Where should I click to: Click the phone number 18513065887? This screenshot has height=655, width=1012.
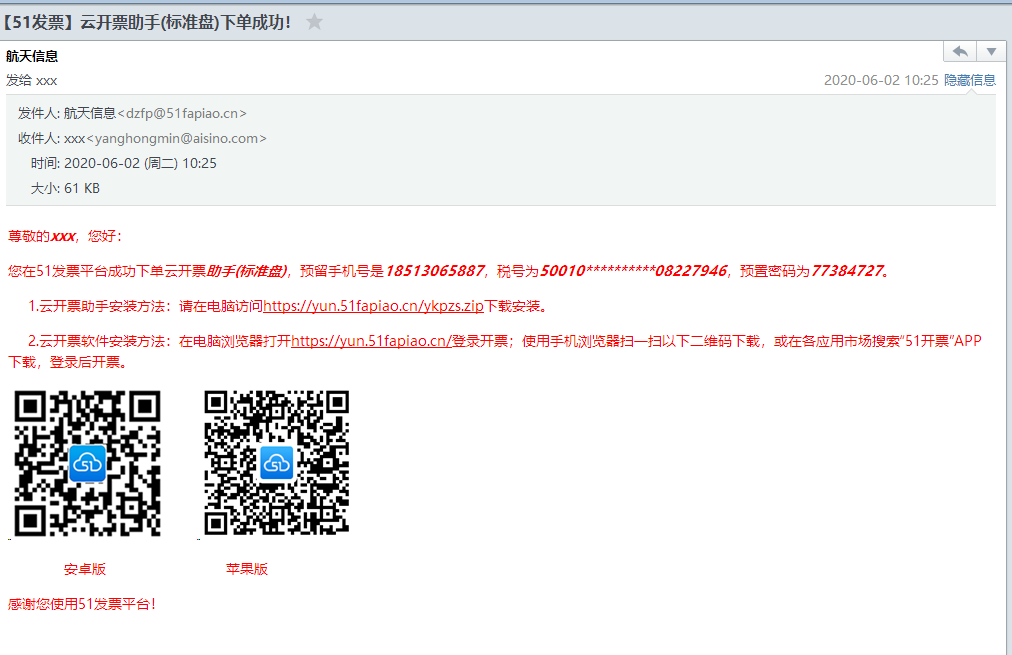tap(434, 271)
